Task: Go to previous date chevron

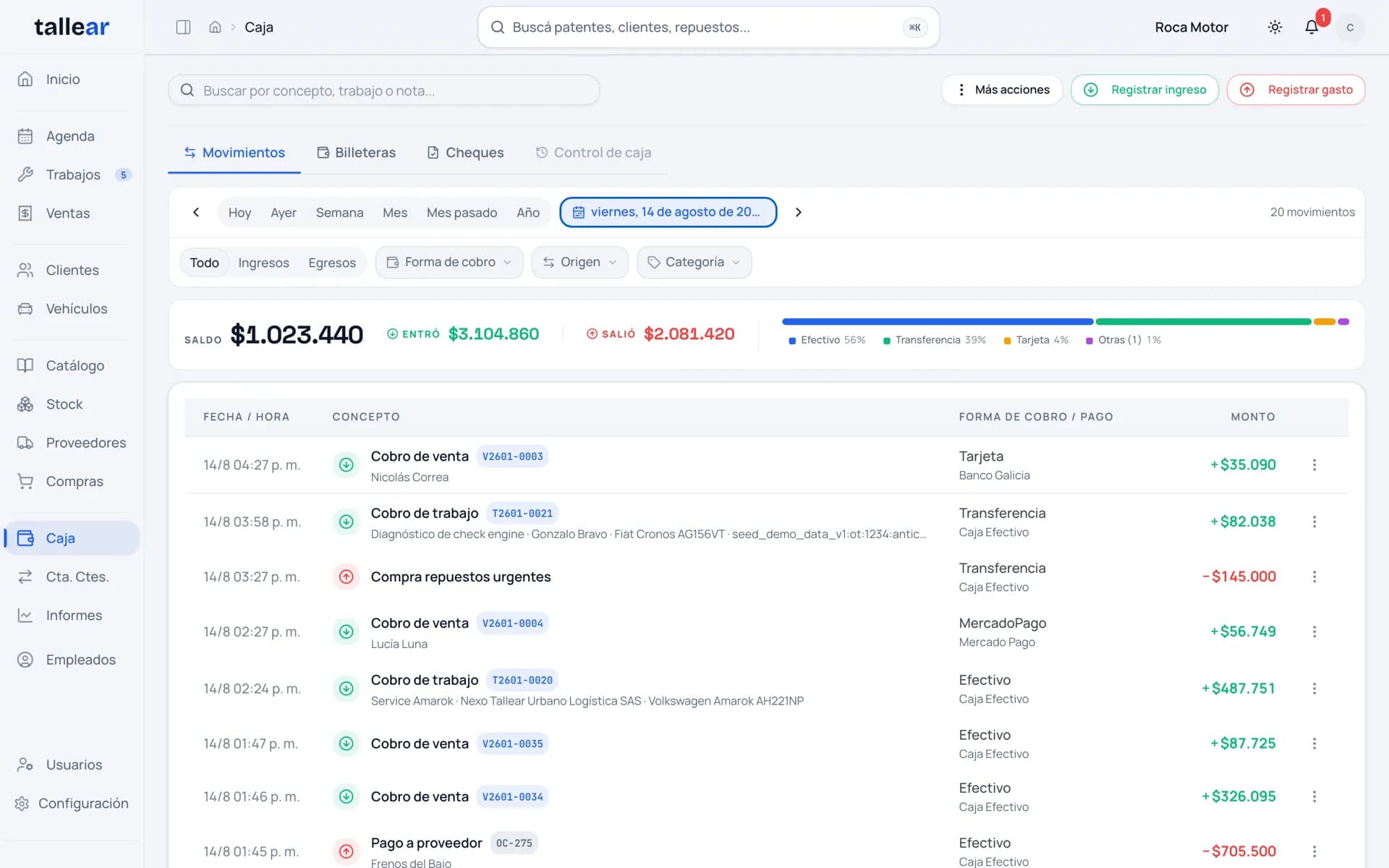Action: click(196, 213)
